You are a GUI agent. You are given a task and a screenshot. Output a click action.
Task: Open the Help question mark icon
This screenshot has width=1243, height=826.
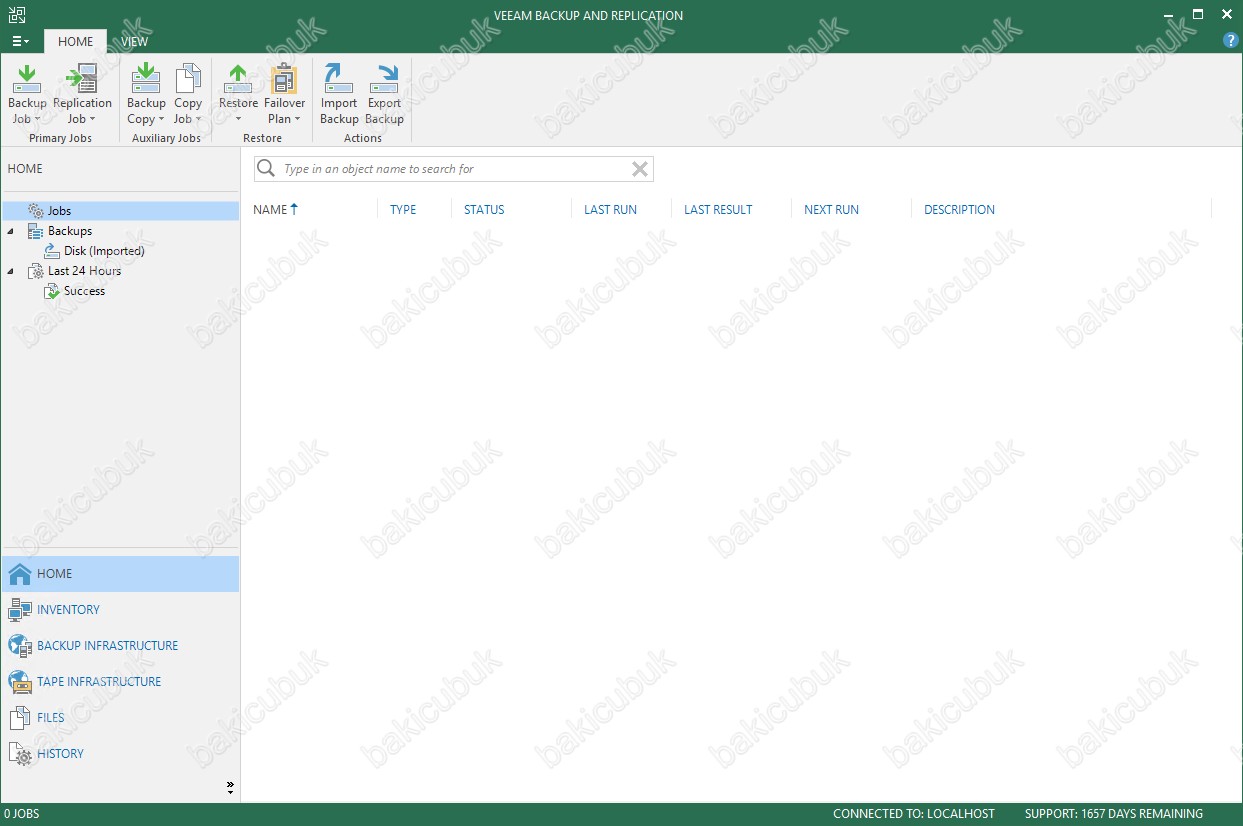[x=1231, y=41]
